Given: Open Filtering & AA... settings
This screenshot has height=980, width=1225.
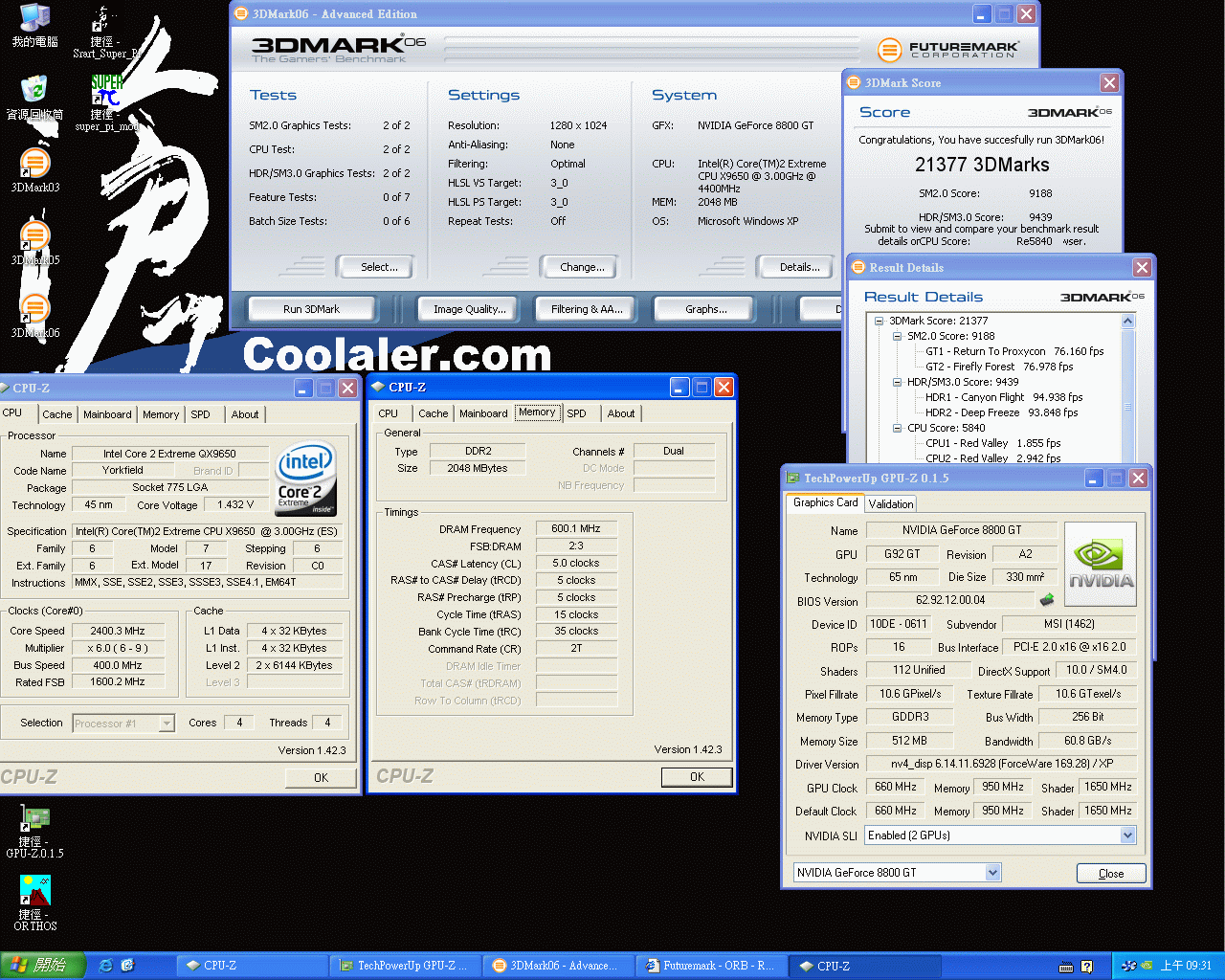Looking at the screenshot, I should [587, 309].
